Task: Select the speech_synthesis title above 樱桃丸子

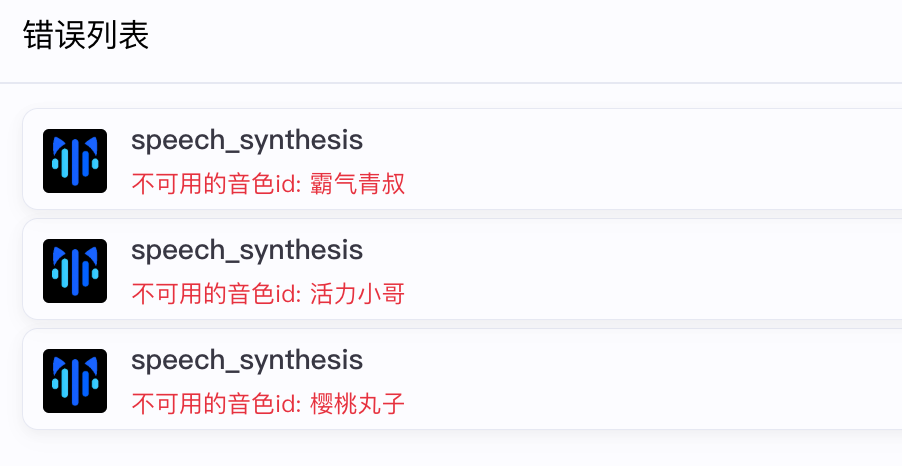Action: click(x=246, y=360)
